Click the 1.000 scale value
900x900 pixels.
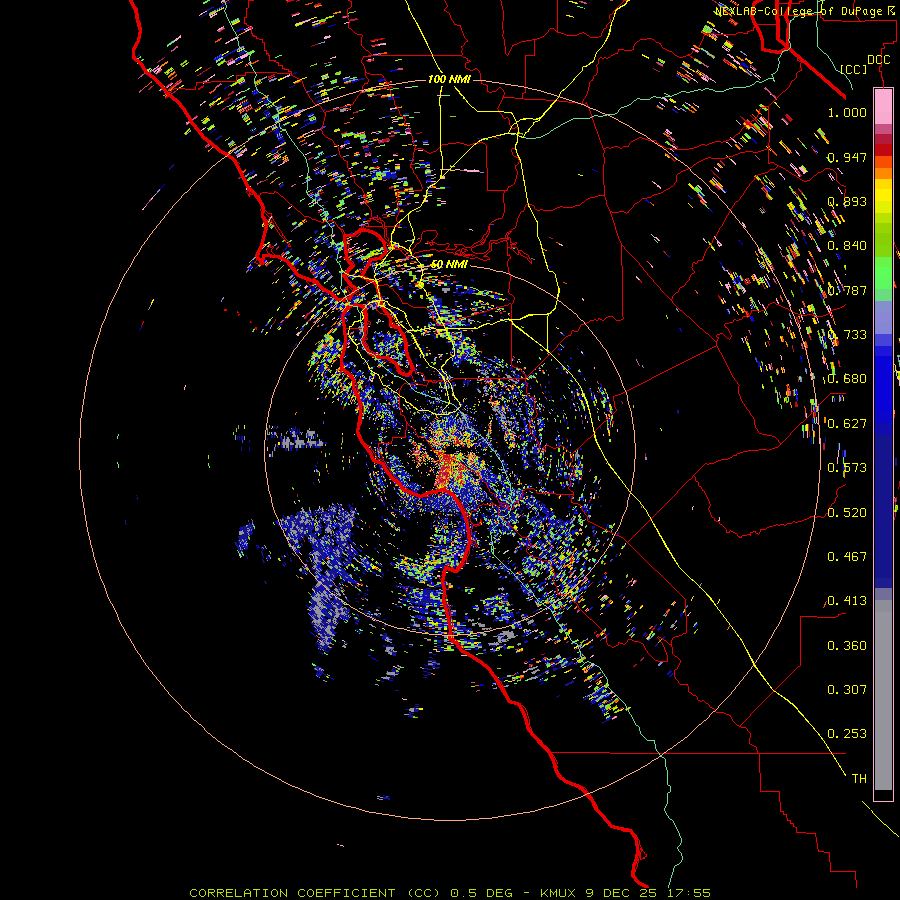tap(847, 112)
